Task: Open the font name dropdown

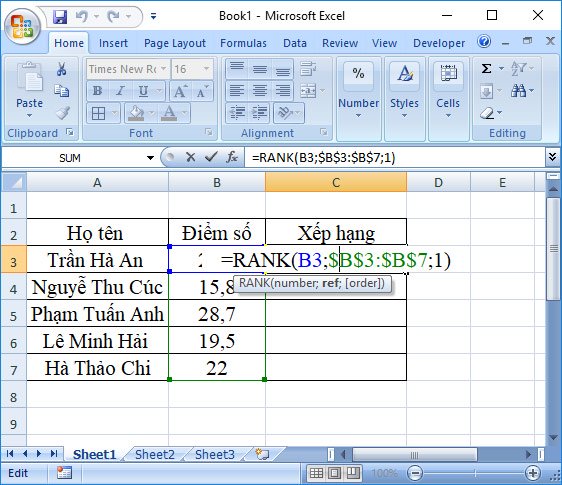Action: tap(163, 68)
